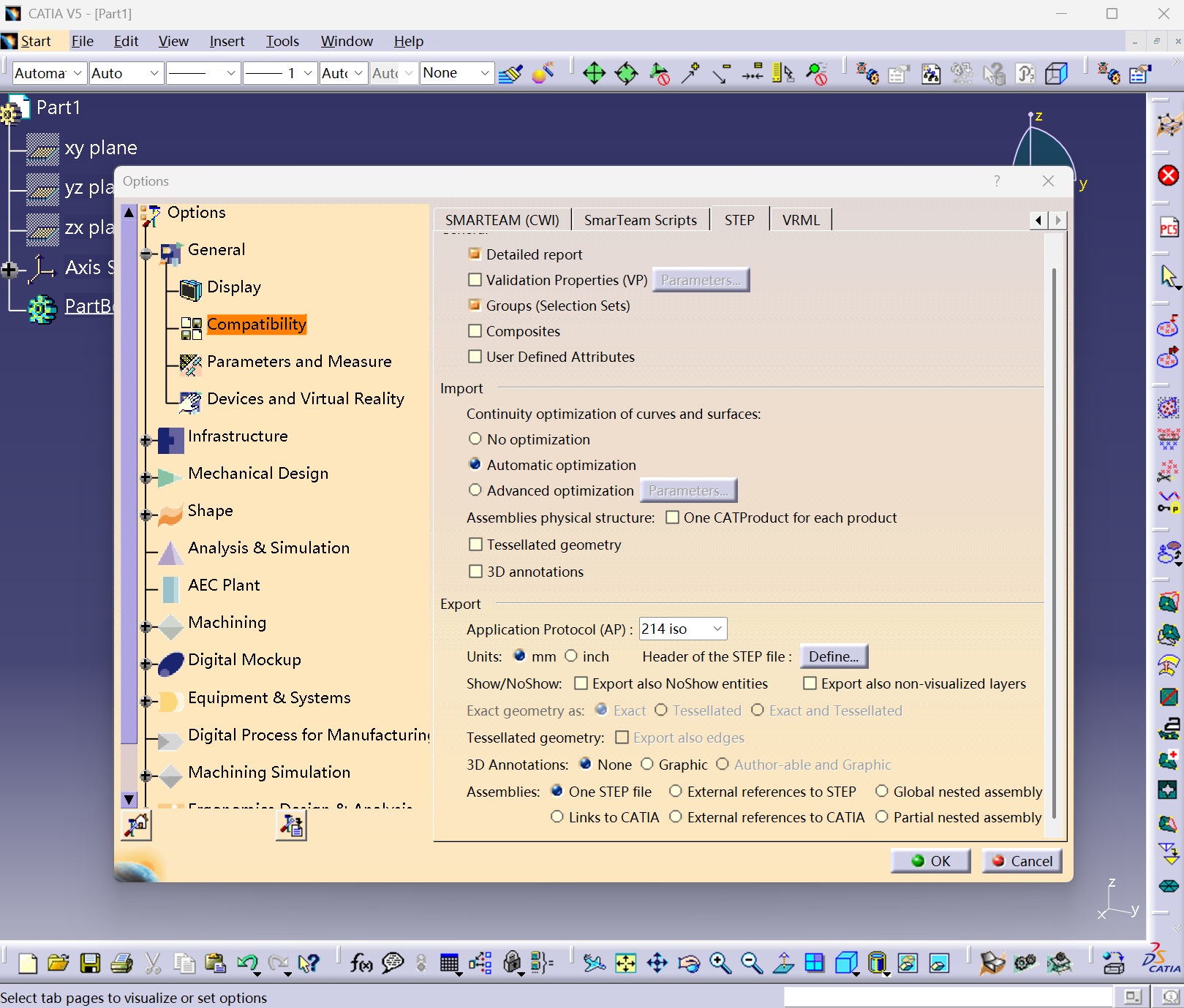Open the Formula f(x) icon
Viewport: 1184px width, 1008px height.
coord(361,963)
